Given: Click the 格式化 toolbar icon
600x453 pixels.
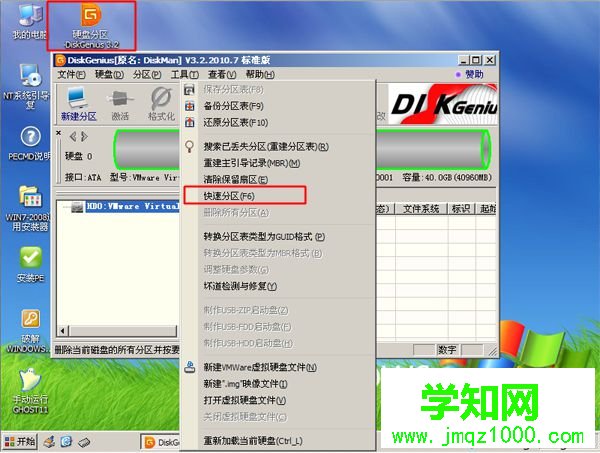Looking at the screenshot, I should 161,104.
